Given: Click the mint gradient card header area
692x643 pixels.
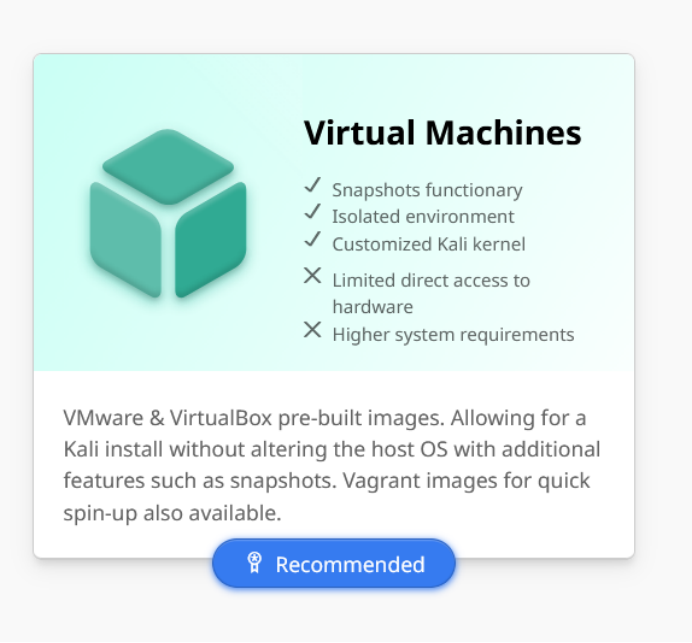Looking at the screenshot, I should pos(334,212).
